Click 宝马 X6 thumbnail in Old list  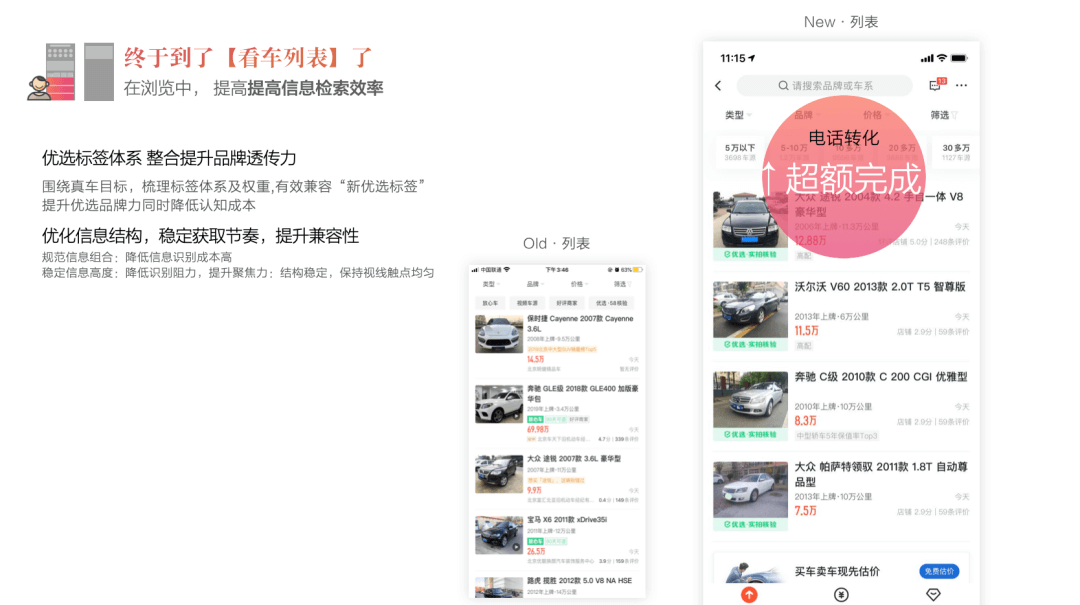click(499, 535)
